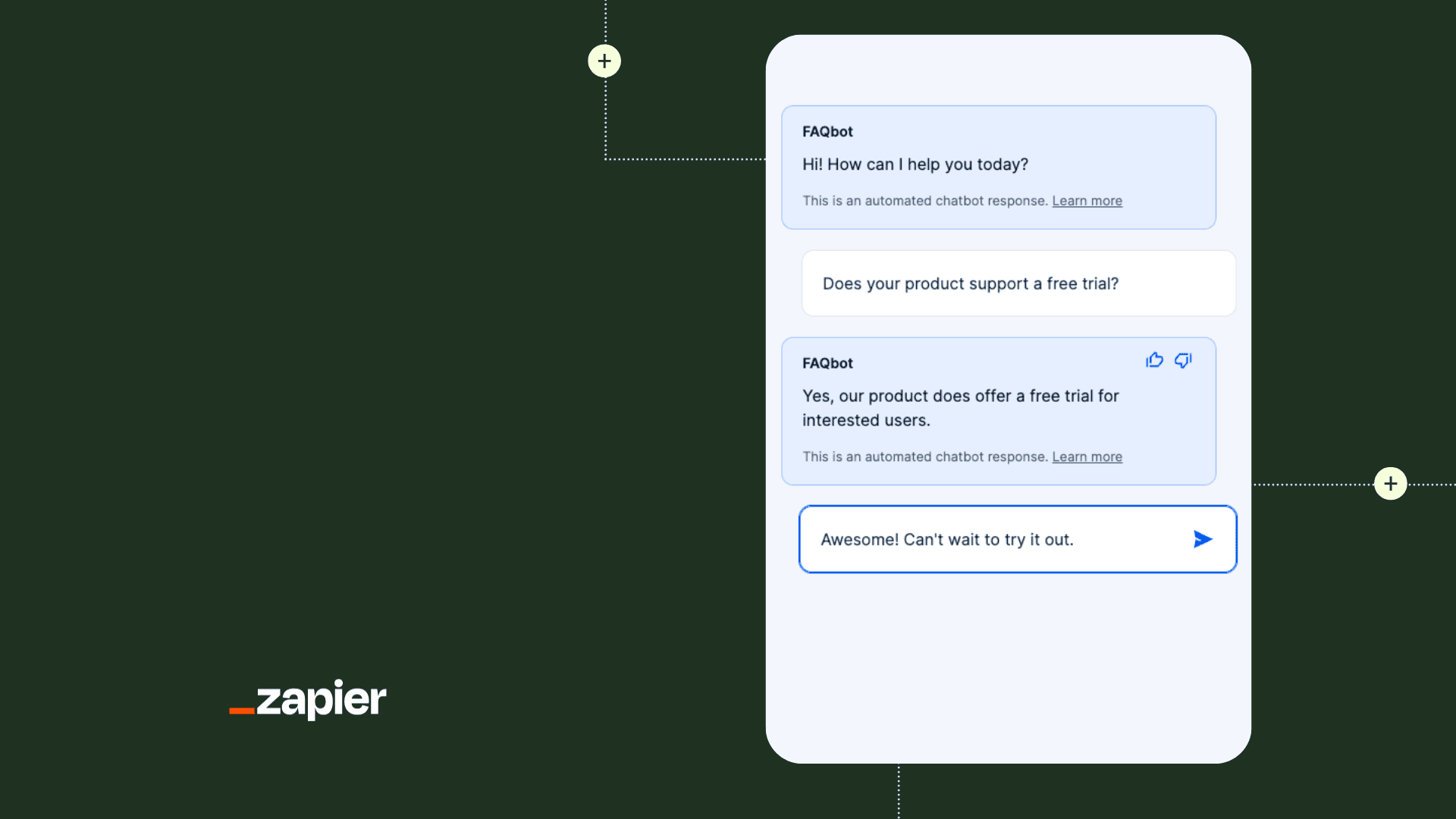This screenshot has height=819, width=1456.
Task: Click the thumbs up icon on FAQbot's reply
Action: (1154, 360)
